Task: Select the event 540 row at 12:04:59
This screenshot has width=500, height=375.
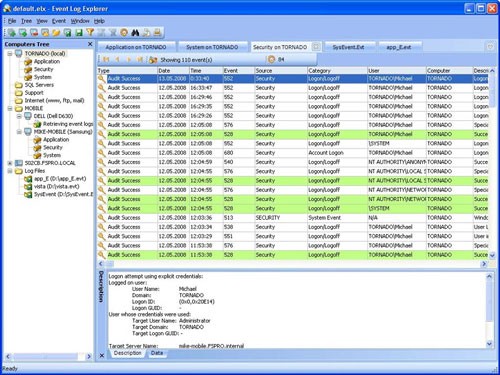Action: point(293,162)
